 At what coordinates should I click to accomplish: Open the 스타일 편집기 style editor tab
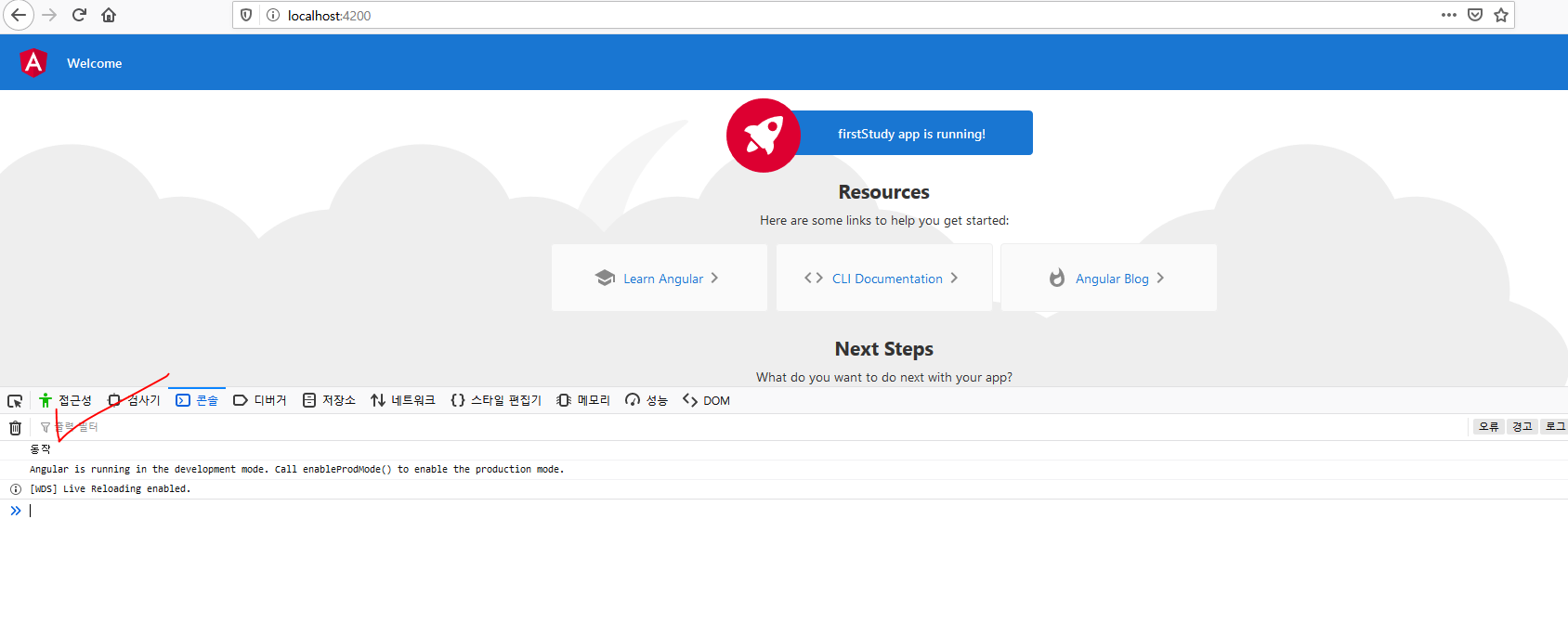pos(496,400)
